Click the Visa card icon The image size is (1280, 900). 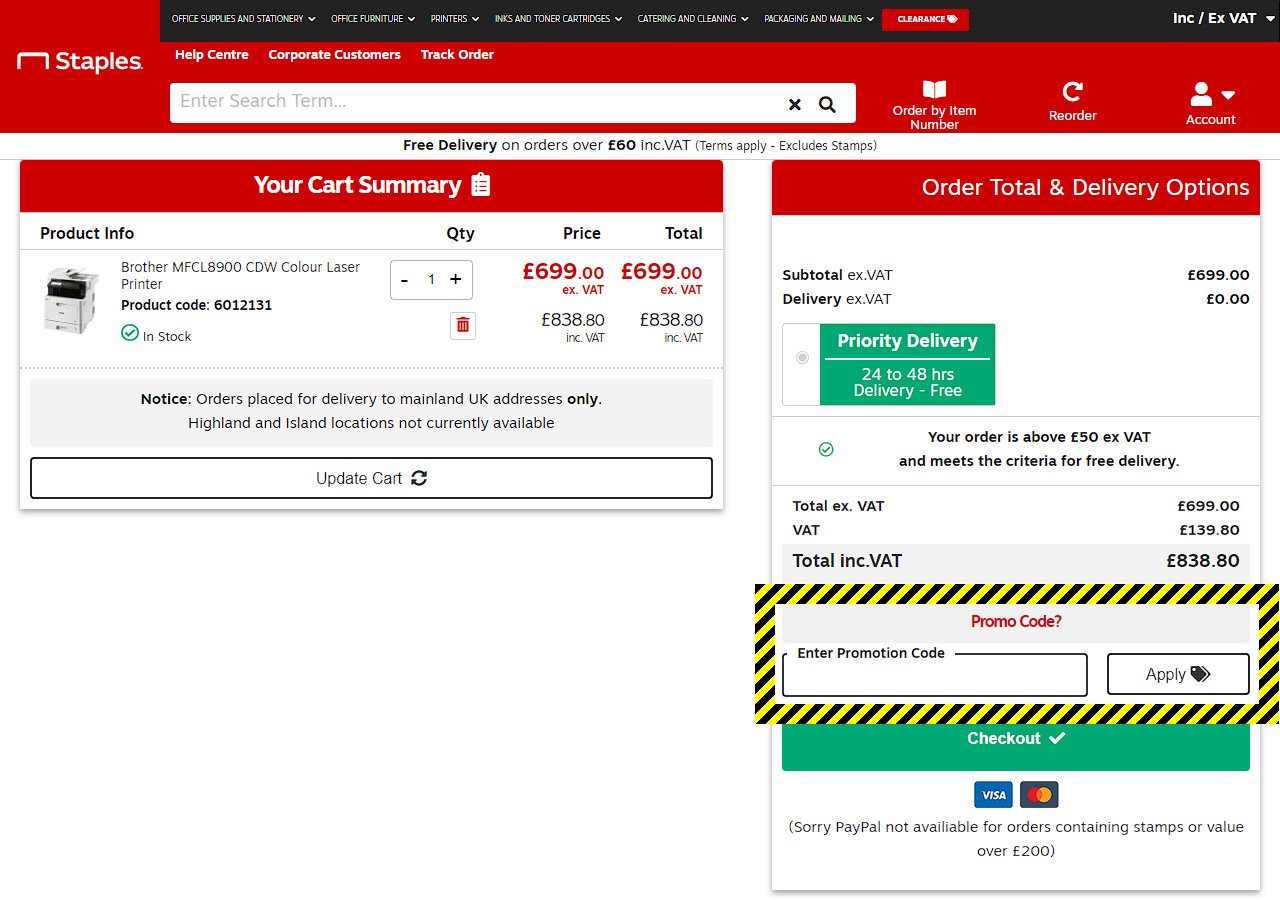[993, 795]
